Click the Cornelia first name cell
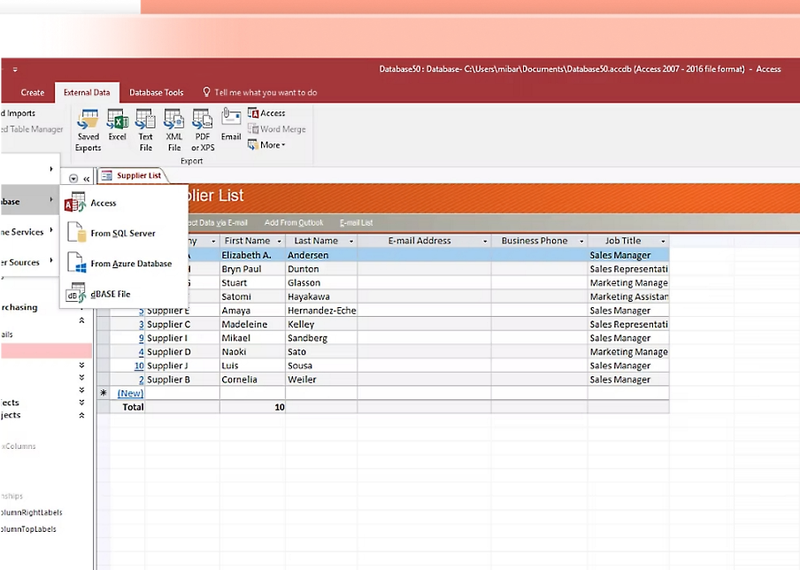The image size is (800, 570). click(x=253, y=380)
